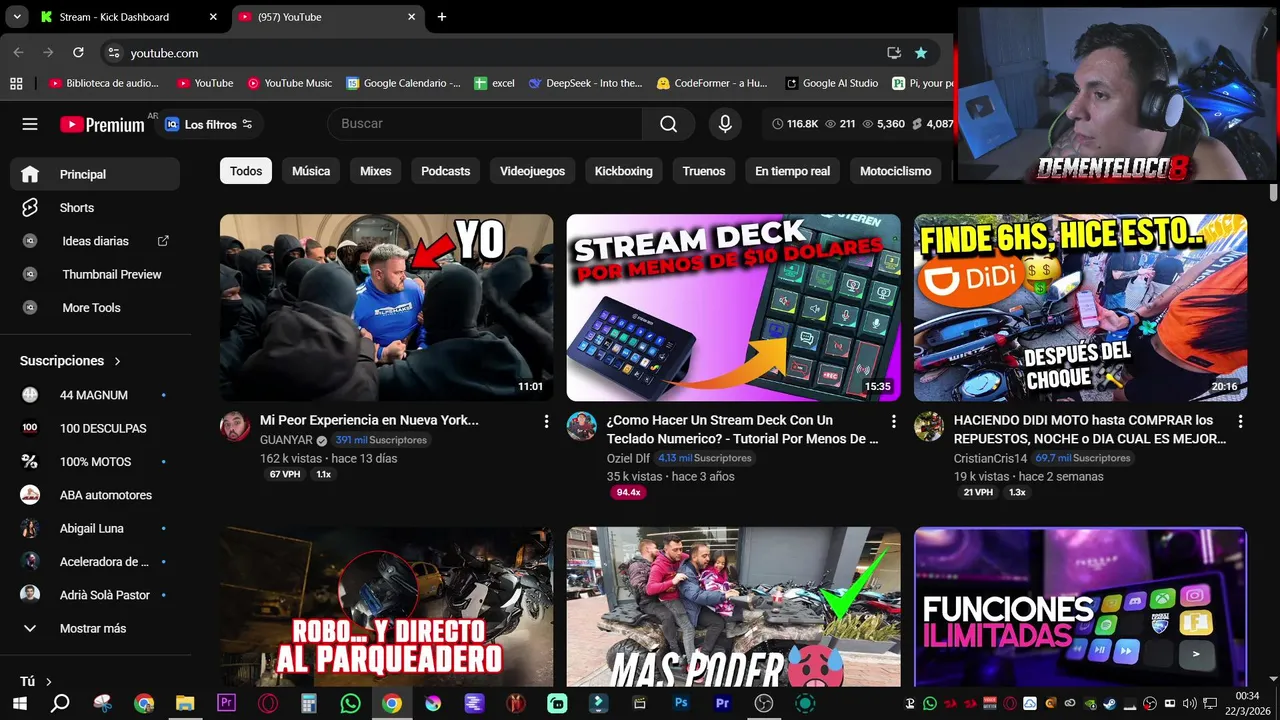This screenshot has width=1280, height=720.
Task: Open Windows Start menu
Action: click(x=18, y=703)
